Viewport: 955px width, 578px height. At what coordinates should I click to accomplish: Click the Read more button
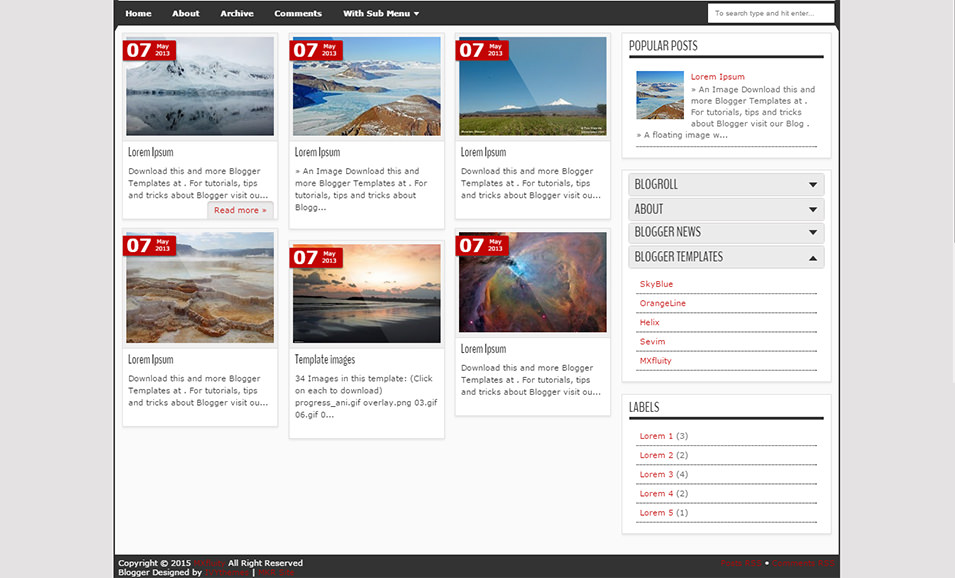pos(240,210)
